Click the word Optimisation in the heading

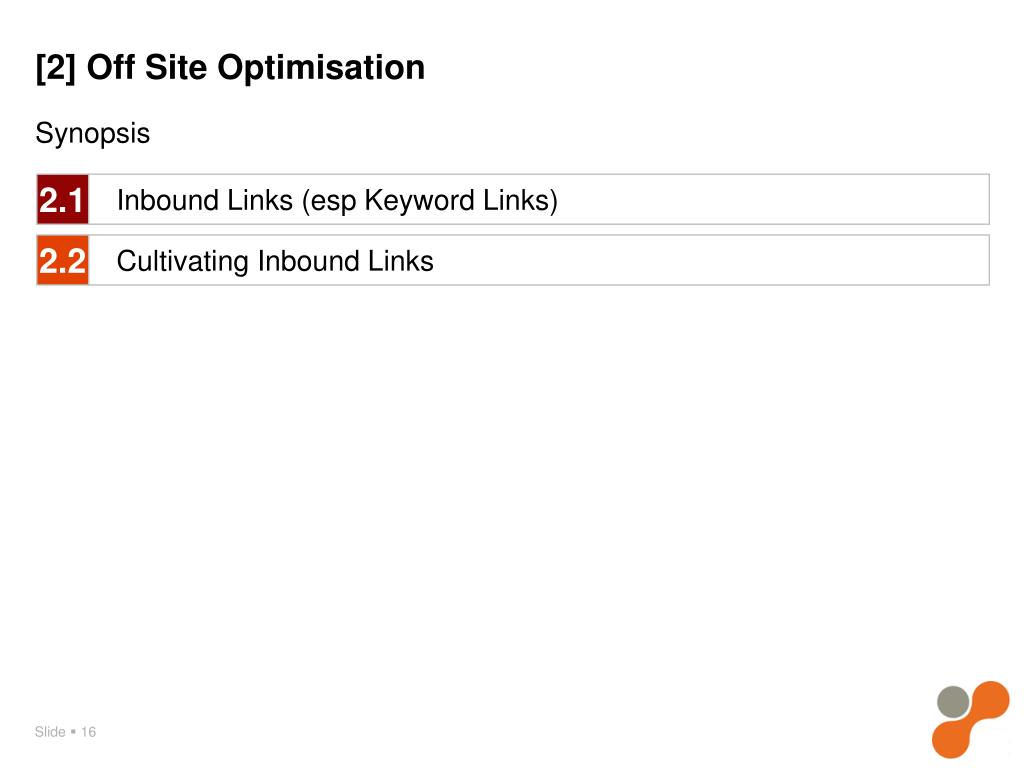321,68
